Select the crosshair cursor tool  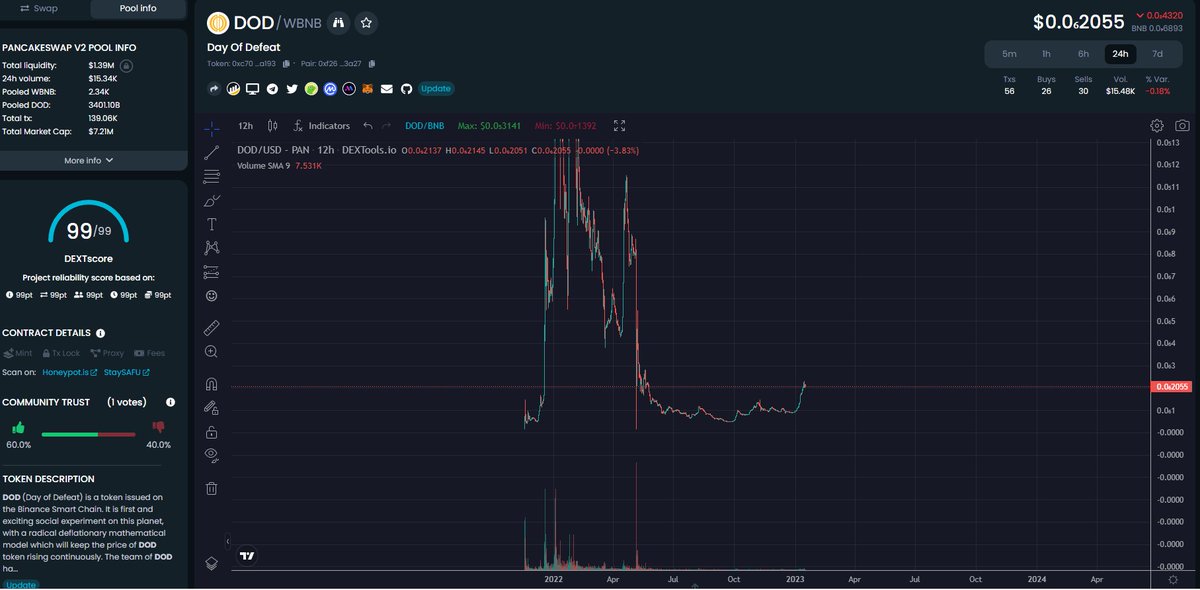pyautogui.click(x=211, y=128)
